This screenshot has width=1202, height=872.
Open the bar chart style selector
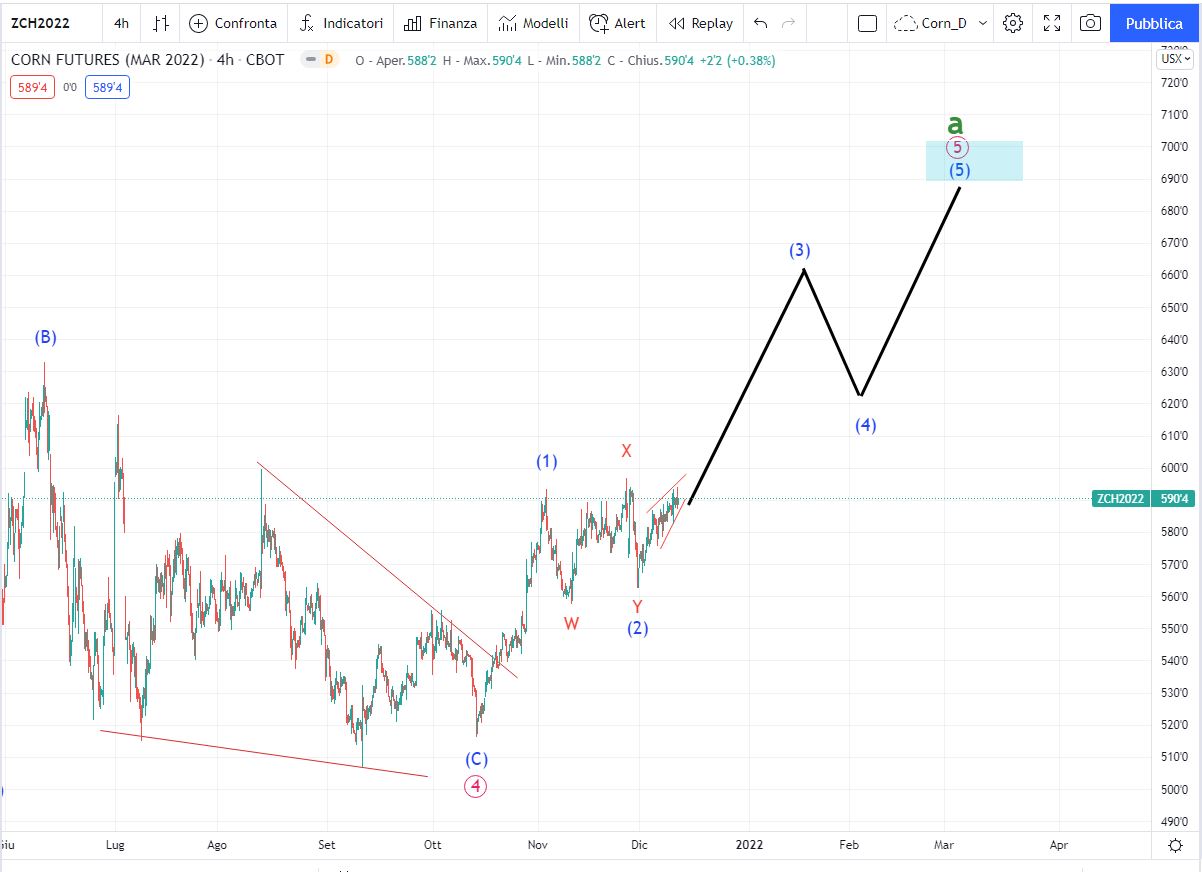[161, 23]
